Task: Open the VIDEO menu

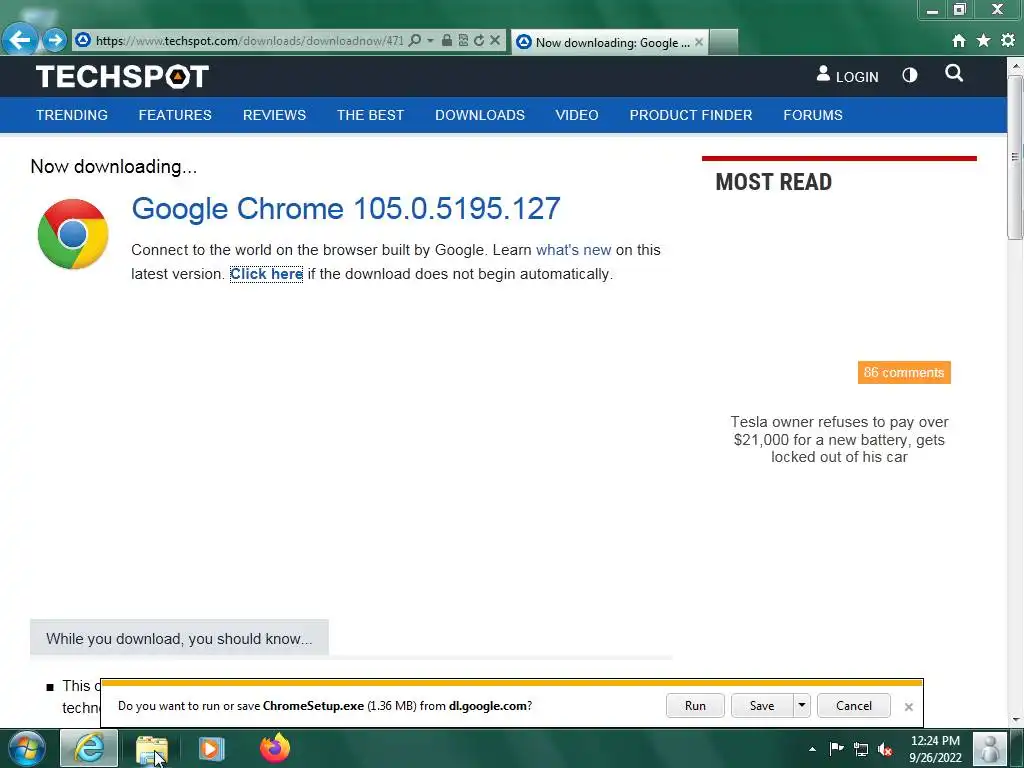Action: 577,115
